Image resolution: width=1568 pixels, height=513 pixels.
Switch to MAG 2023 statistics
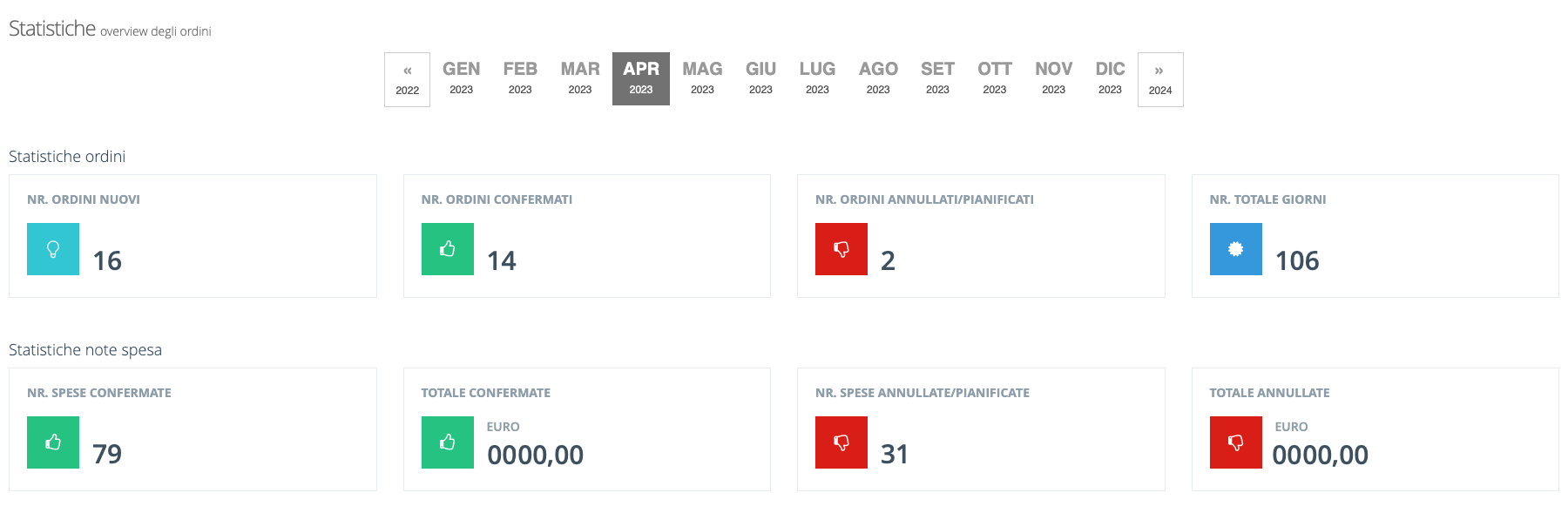tap(702, 78)
